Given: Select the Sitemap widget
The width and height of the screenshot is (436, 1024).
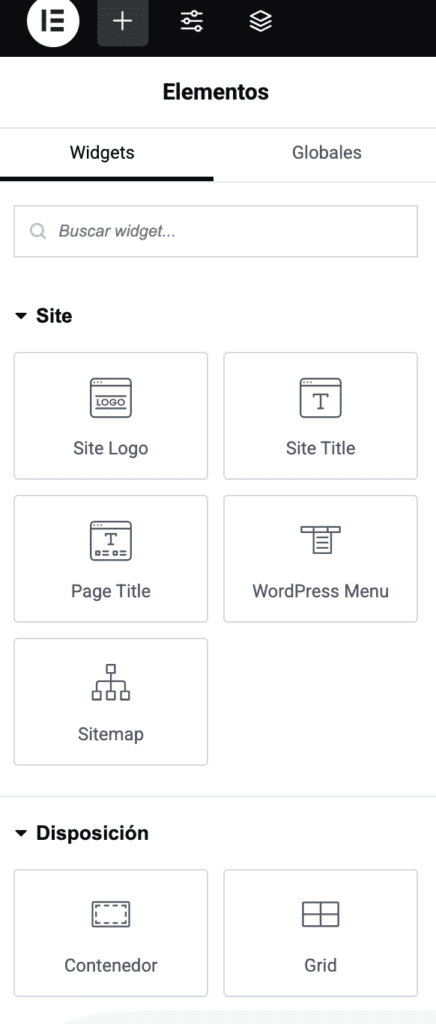Looking at the screenshot, I should coord(111,702).
